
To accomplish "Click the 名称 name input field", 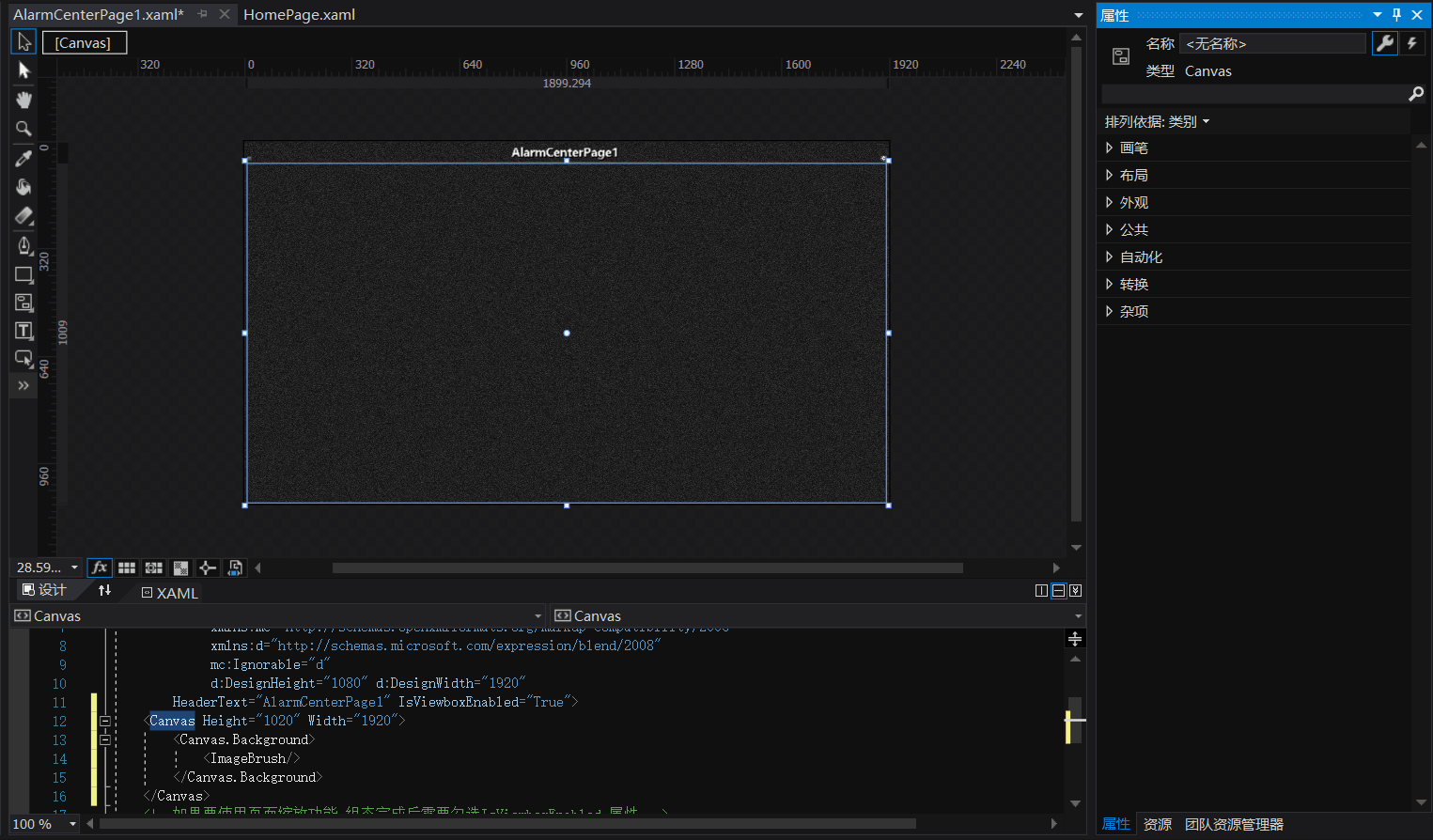I will (x=1272, y=44).
